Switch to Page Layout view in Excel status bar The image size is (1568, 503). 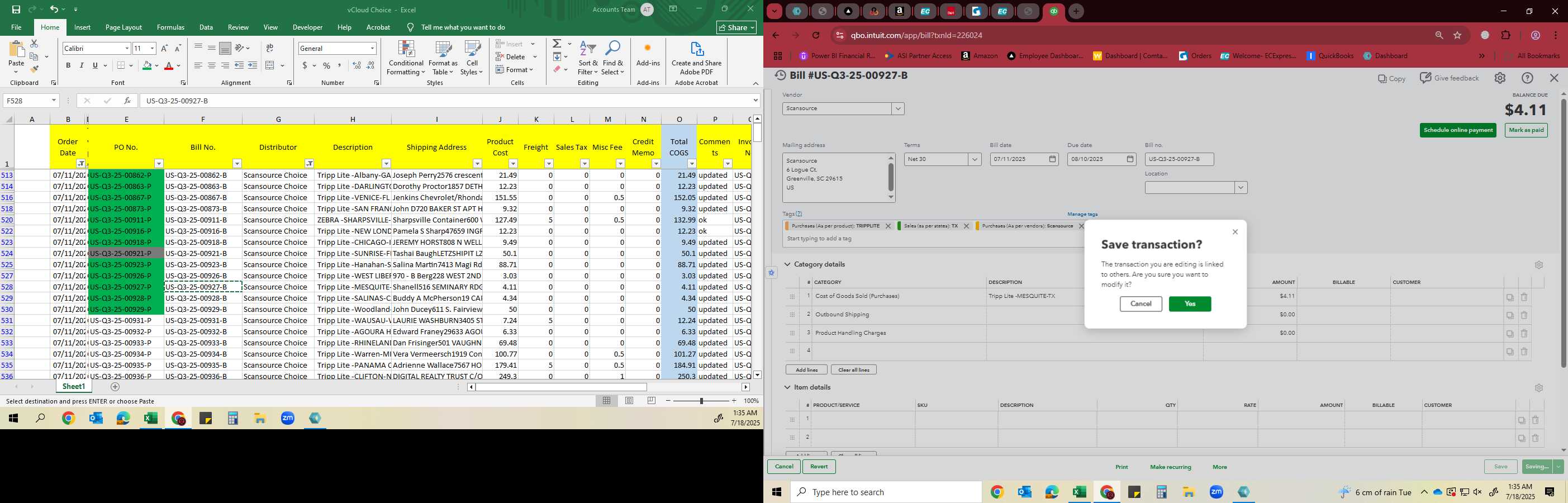point(629,401)
